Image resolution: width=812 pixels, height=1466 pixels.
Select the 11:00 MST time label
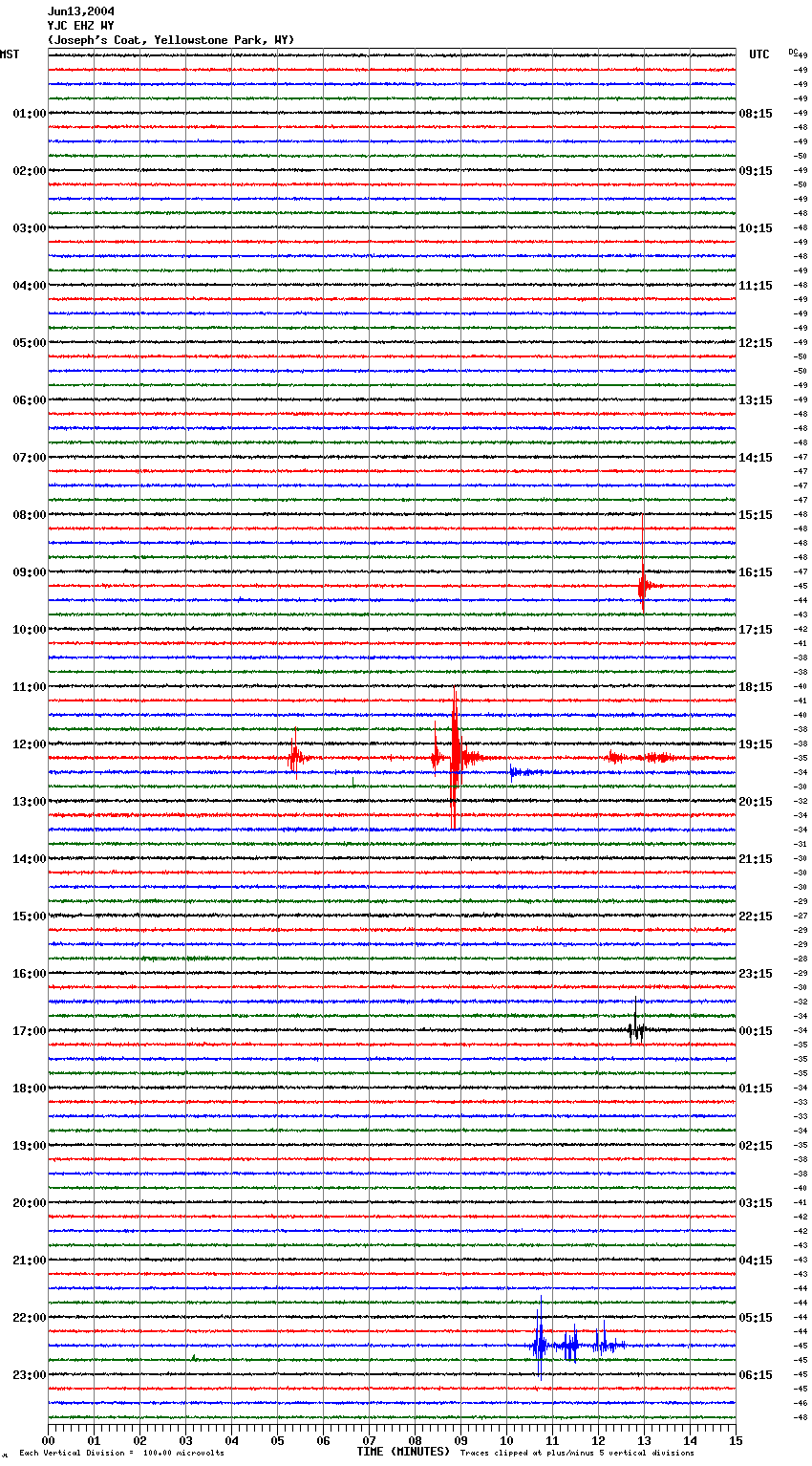coord(30,687)
